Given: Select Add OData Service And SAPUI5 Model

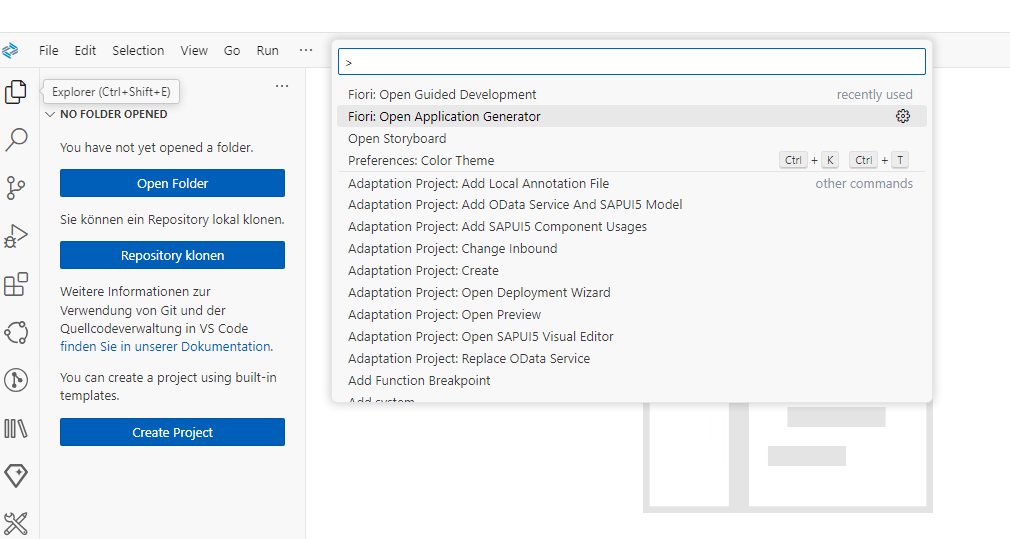Looking at the screenshot, I should pyautogui.click(x=632, y=205).
